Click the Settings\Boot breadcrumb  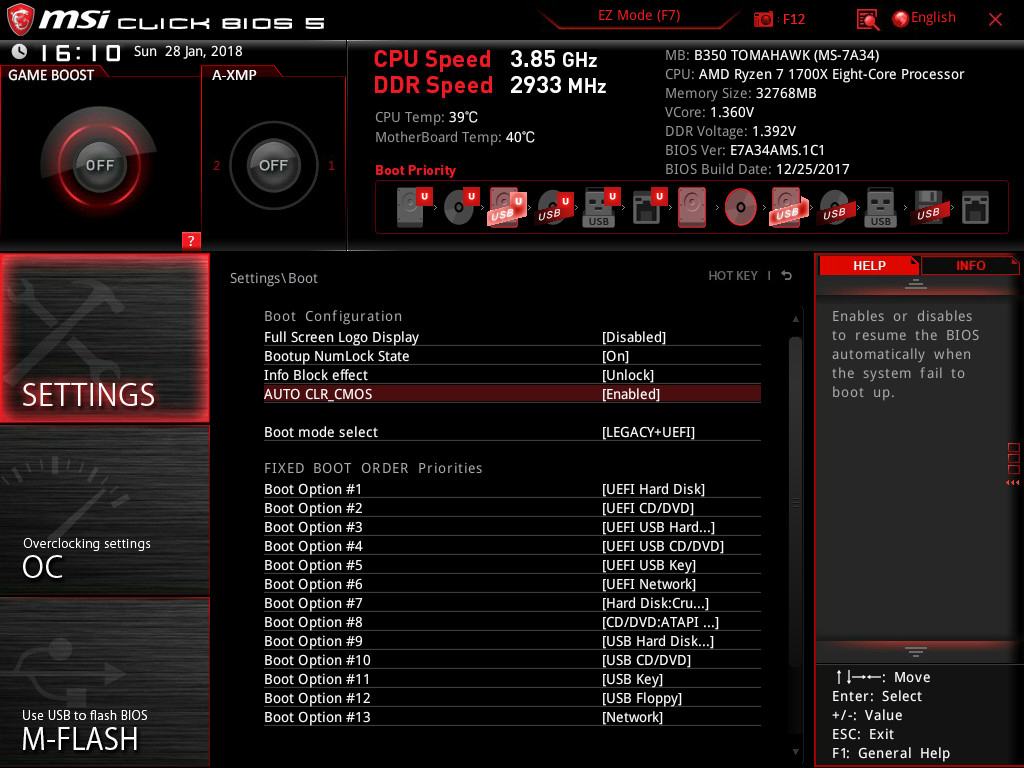coord(274,278)
